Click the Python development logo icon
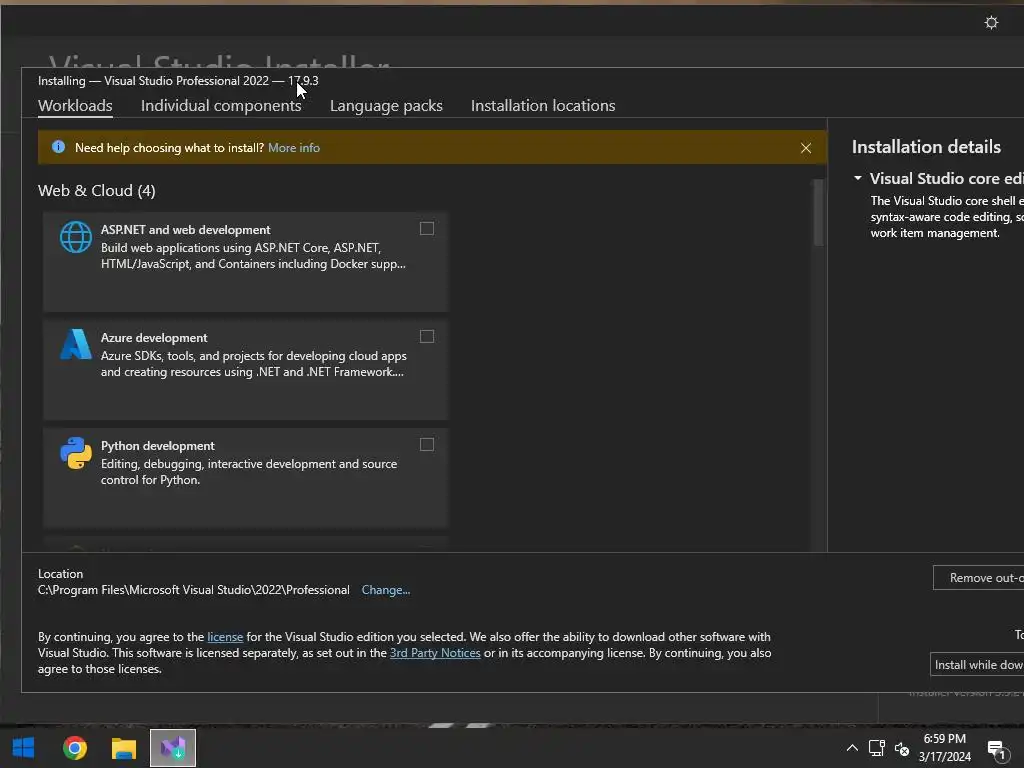Viewport: 1024px width, 768px height. pyautogui.click(x=76, y=453)
